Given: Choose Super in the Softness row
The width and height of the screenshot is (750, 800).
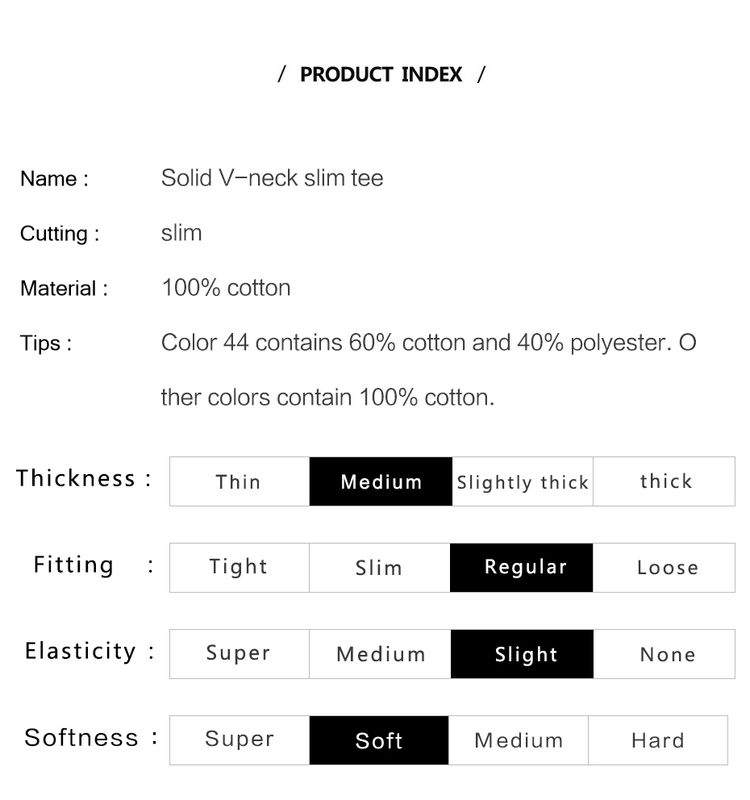Looking at the screenshot, I should pyautogui.click(x=239, y=740).
